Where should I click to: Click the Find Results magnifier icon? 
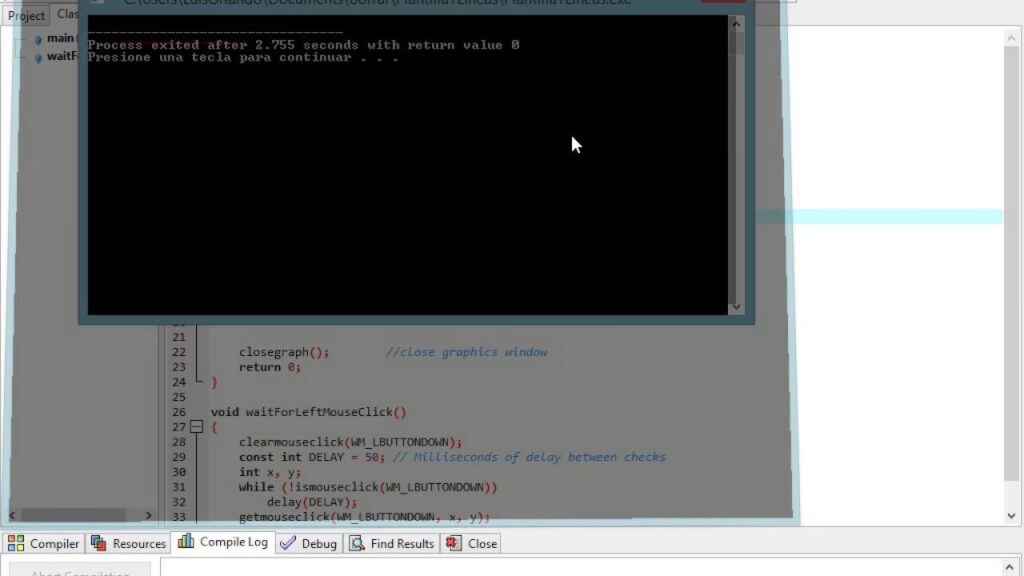(357, 543)
